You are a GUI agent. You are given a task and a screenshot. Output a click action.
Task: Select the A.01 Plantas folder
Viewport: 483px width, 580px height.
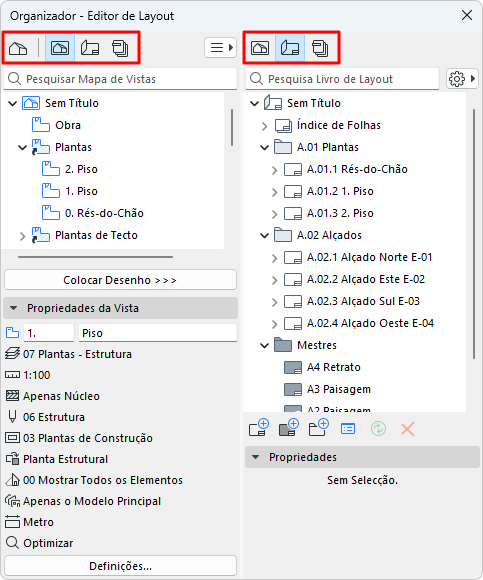316,147
